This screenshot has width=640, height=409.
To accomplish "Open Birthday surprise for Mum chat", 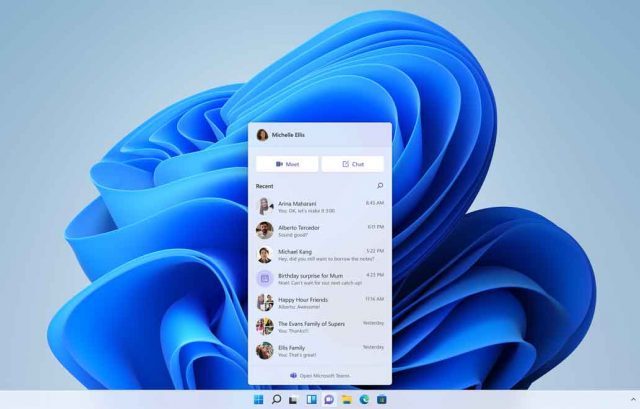I will click(320, 278).
